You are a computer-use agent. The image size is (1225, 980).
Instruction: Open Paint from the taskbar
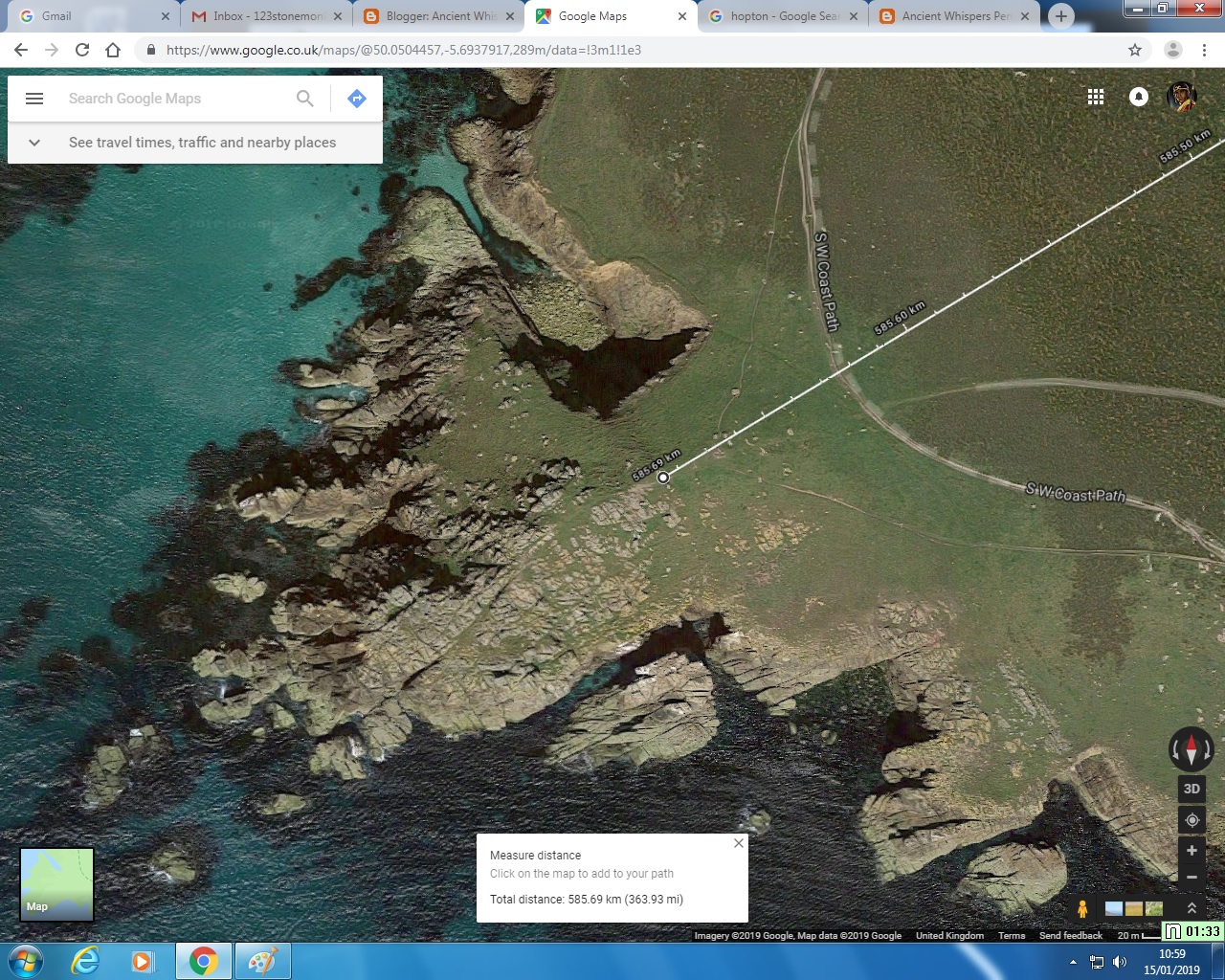pos(262,960)
